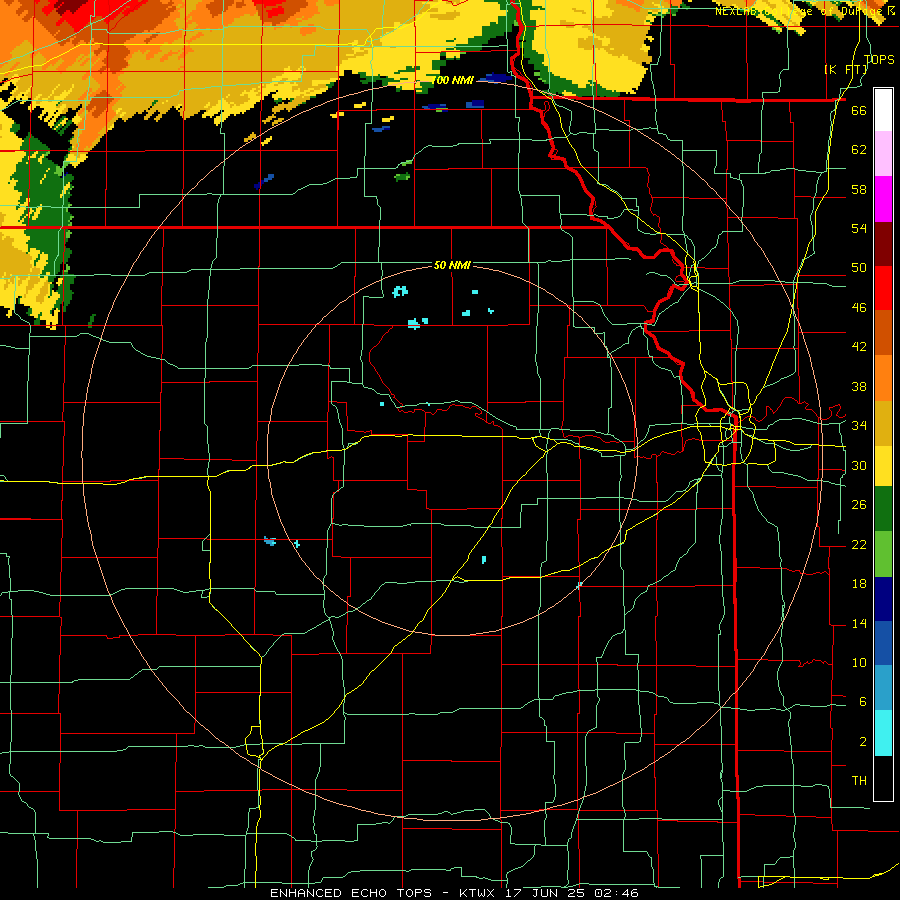
Task: Click the "62" legend value
Action: click(x=859, y=150)
